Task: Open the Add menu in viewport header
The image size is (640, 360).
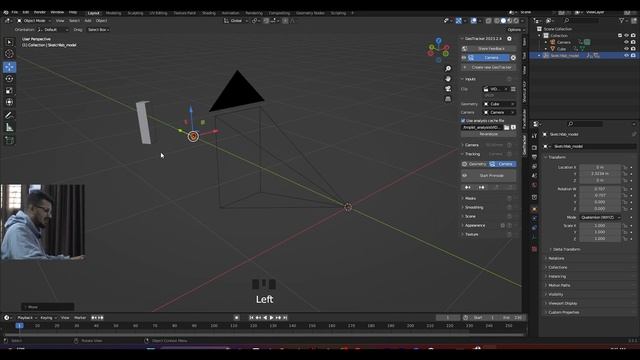Action: tap(88, 21)
